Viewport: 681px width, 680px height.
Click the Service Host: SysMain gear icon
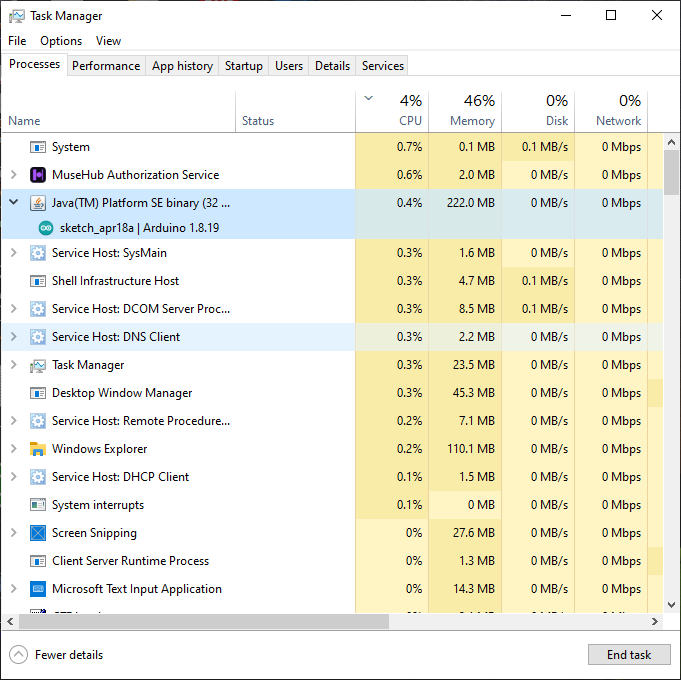point(38,253)
